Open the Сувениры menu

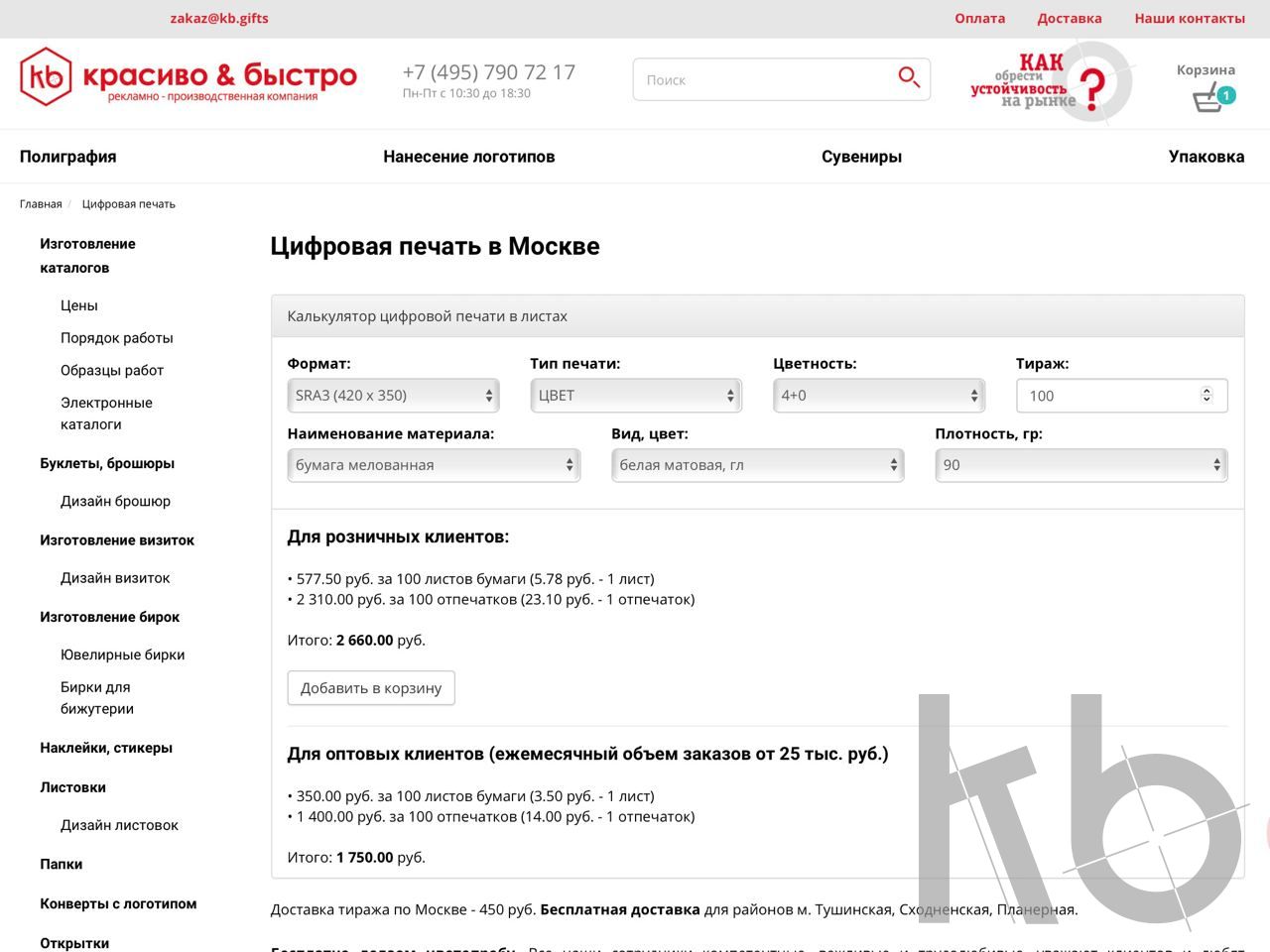(x=861, y=156)
